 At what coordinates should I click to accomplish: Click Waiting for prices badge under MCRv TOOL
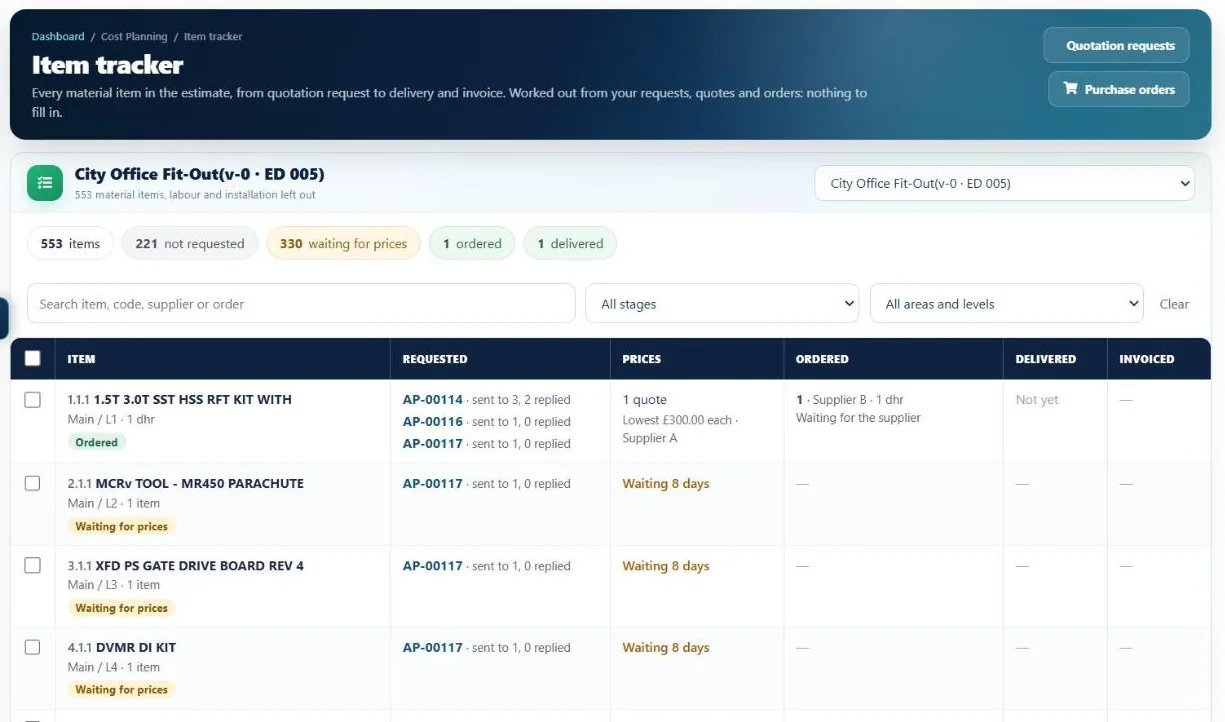click(x=121, y=526)
